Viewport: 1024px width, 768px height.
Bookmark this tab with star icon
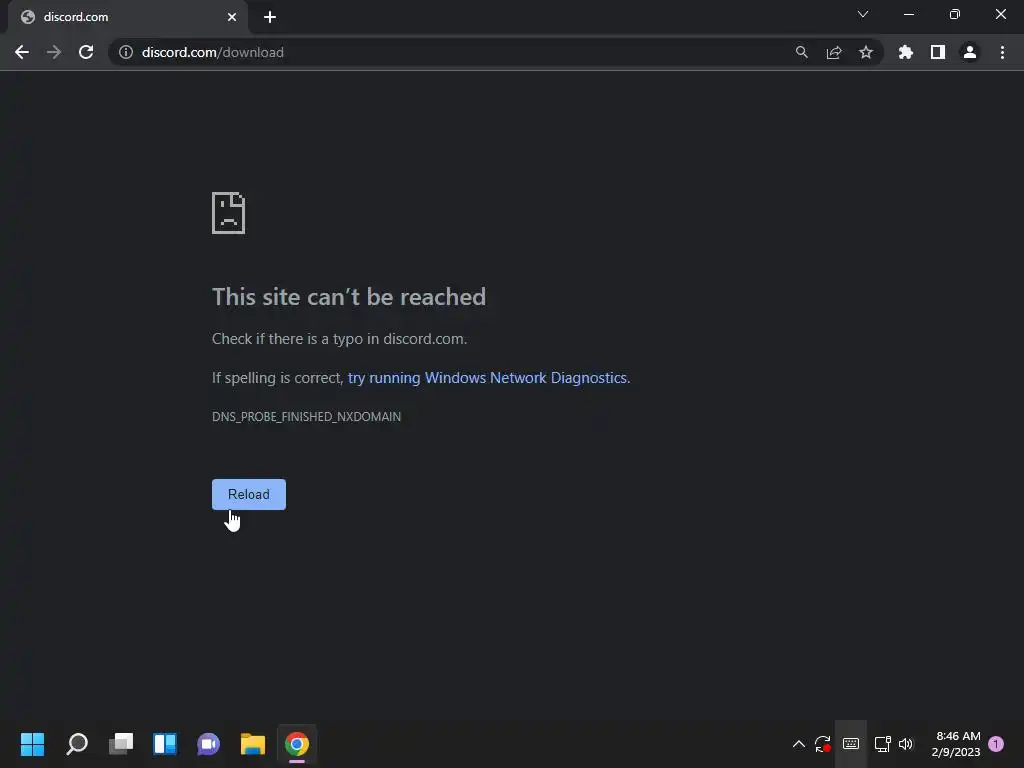[x=866, y=52]
